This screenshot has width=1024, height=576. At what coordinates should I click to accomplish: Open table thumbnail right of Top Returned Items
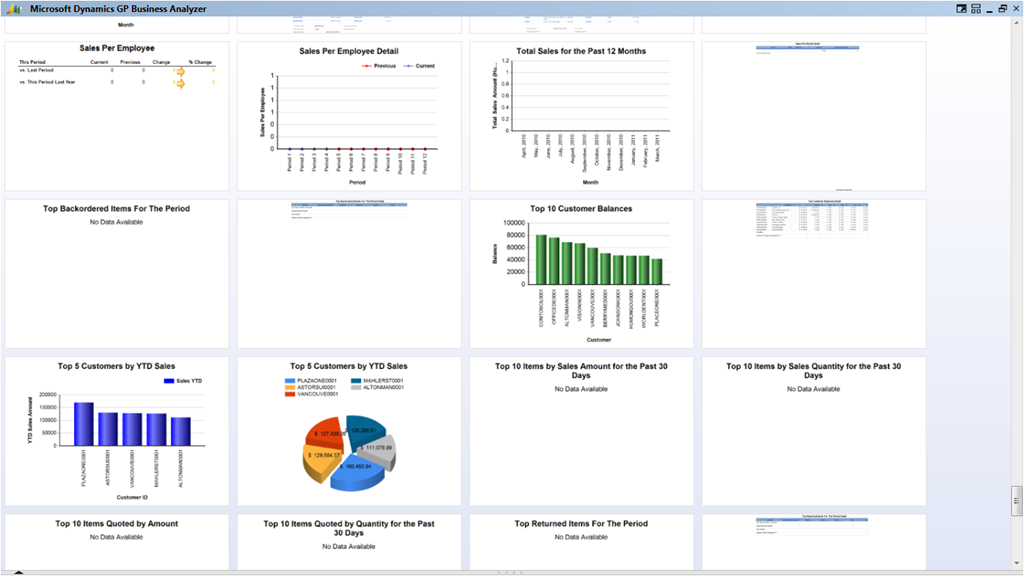point(812,525)
